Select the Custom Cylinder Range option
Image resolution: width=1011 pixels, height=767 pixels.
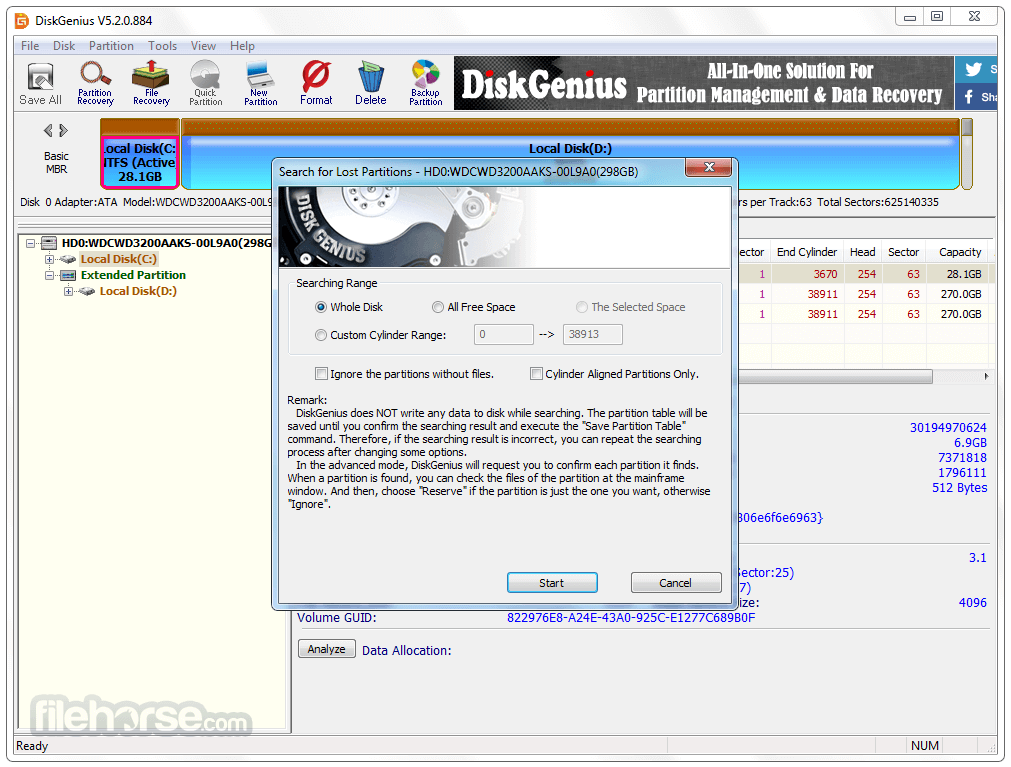(320, 335)
